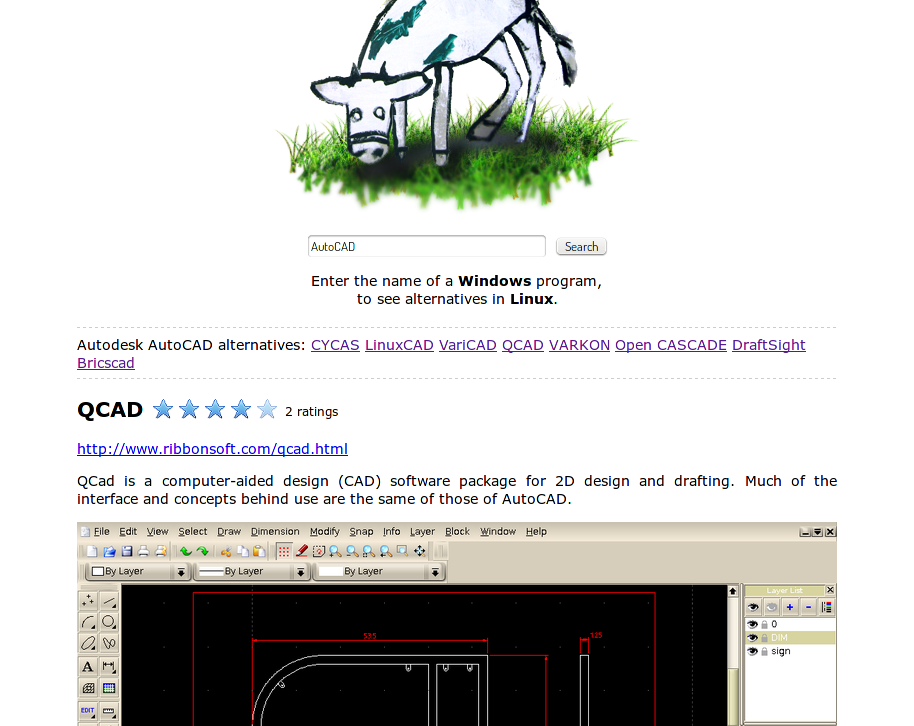Toggle the lock of layer 0

[x=764, y=624]
